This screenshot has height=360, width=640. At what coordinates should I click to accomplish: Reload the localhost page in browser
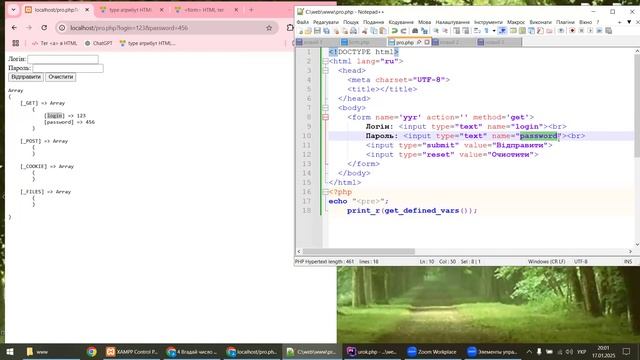point(44,28)
